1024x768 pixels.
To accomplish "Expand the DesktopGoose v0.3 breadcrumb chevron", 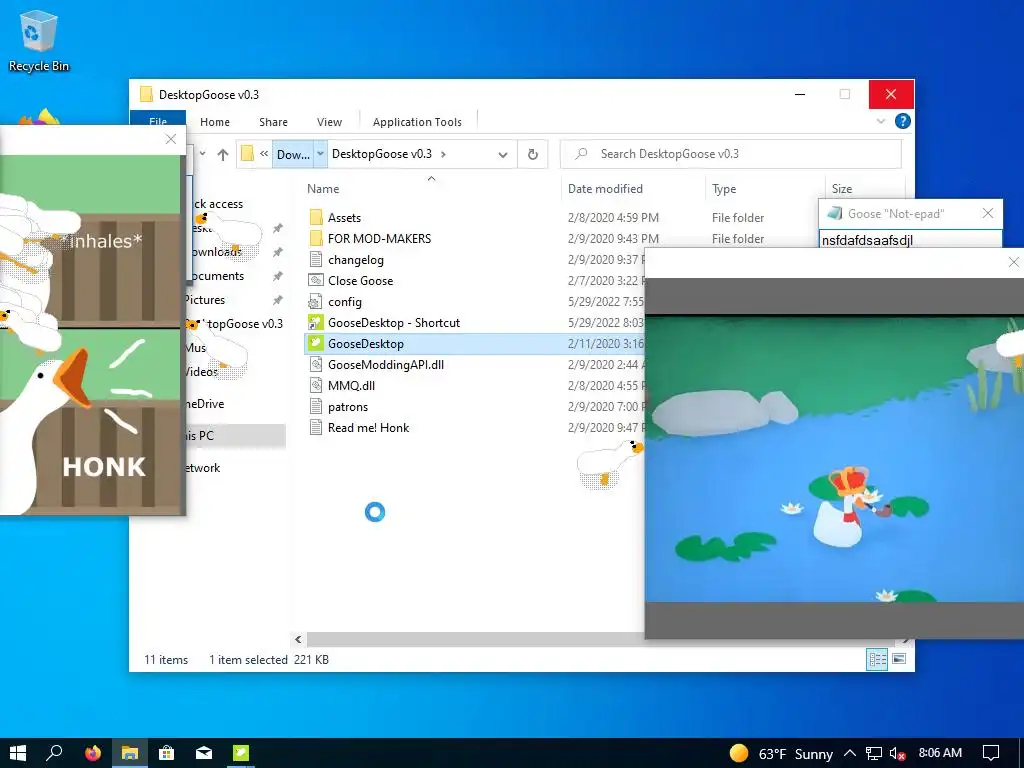I will click(x=443, y=154).
